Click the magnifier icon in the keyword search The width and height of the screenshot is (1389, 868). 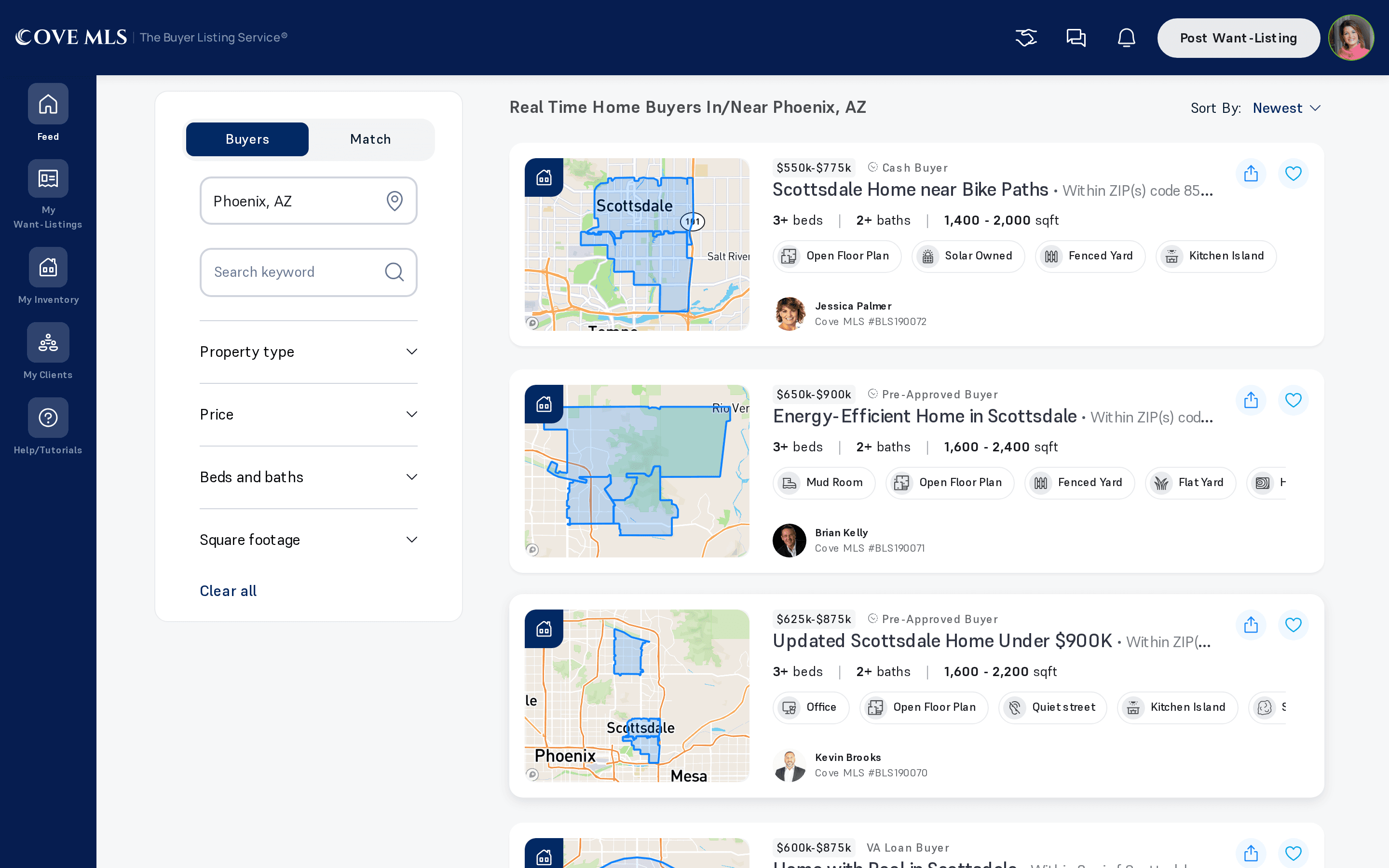(395, 272)
